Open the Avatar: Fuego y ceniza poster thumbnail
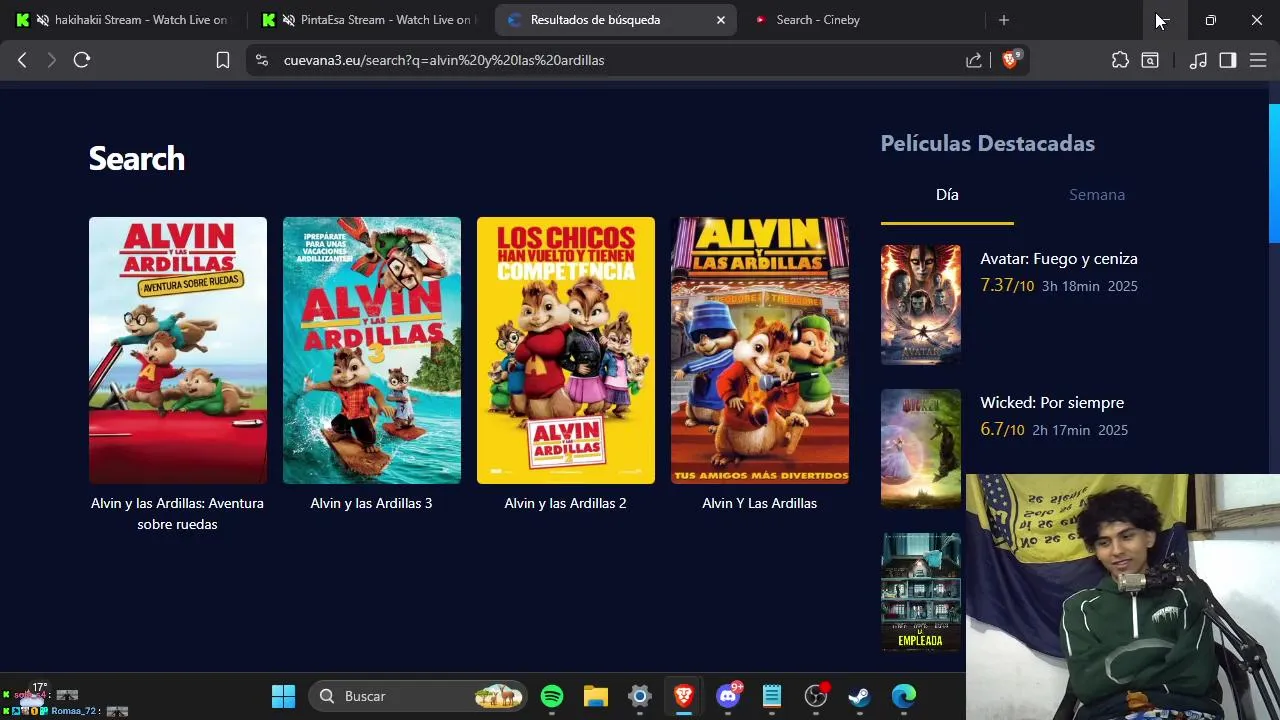 (x=920, y=305)
